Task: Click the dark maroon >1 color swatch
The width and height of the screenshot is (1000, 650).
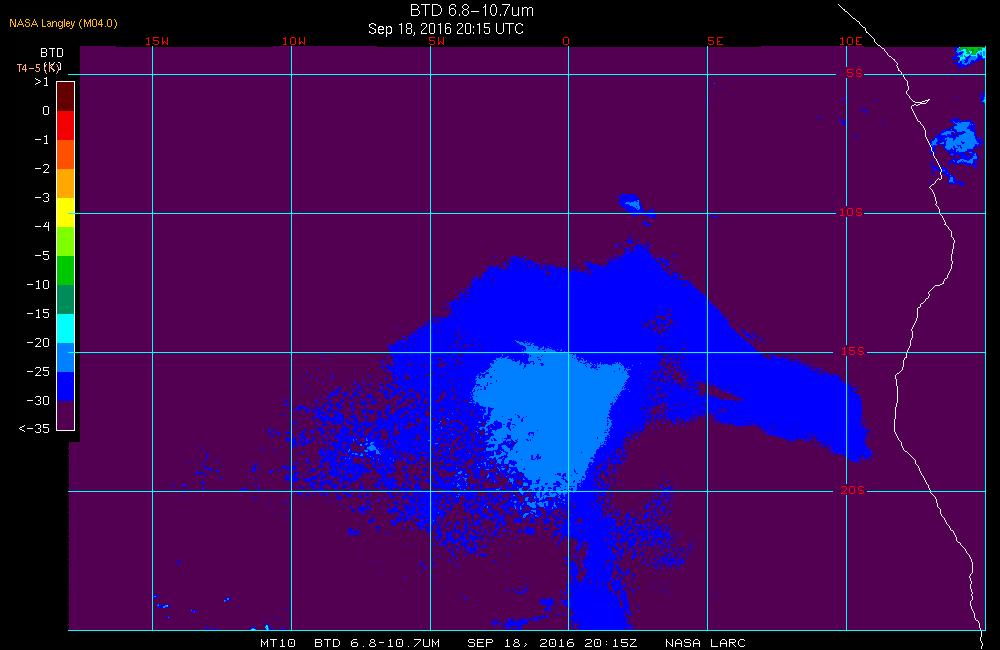Action: [x=66, y=97]
